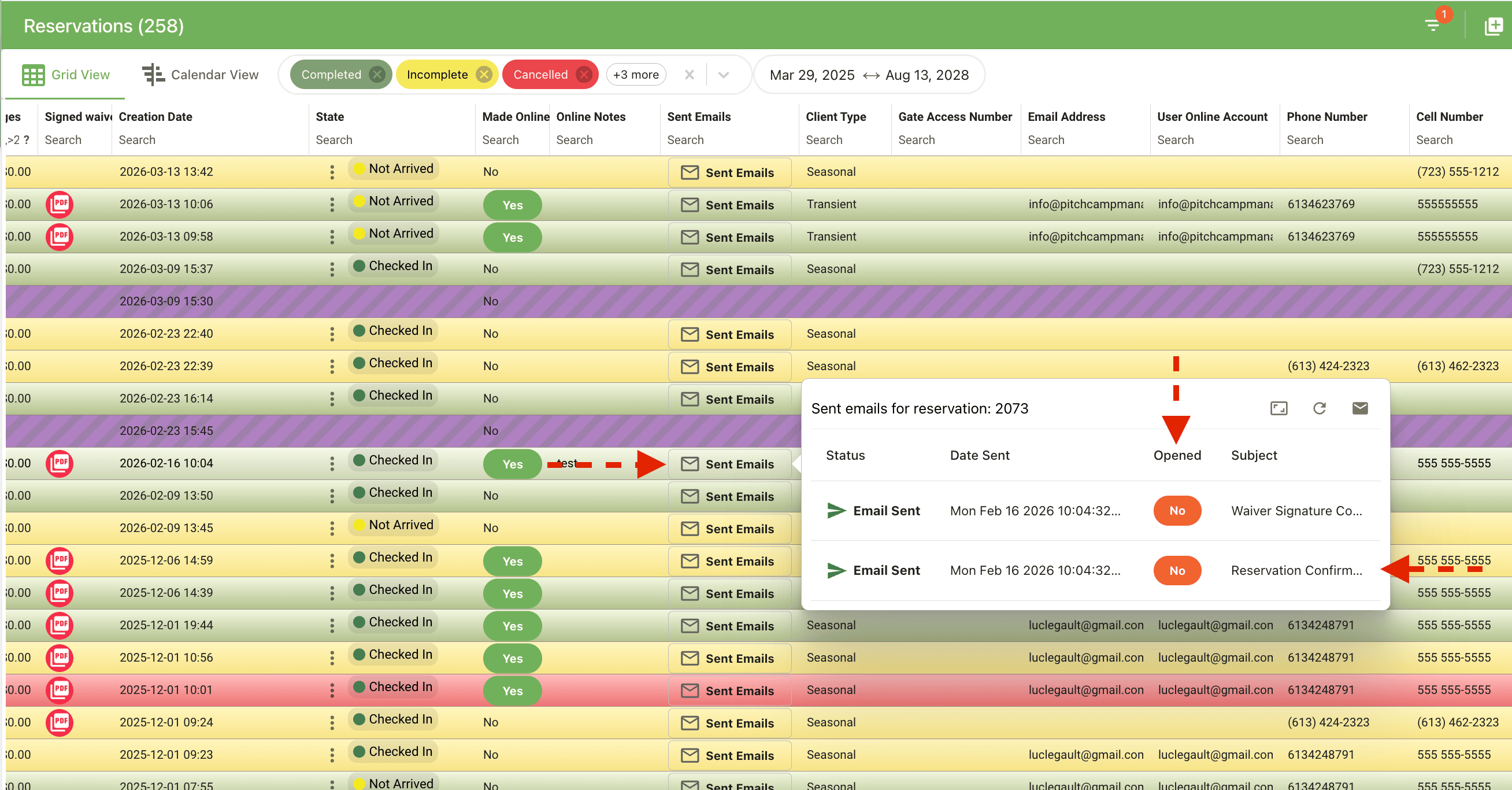Open the saved filters dropdown chevron
Screen dimensions: 1512x790
[x=724, y=75]
